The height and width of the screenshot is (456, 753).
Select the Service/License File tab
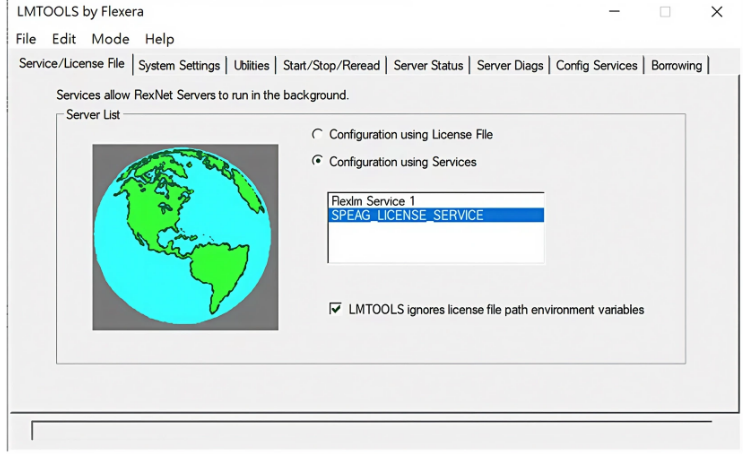tap(72, 64)
